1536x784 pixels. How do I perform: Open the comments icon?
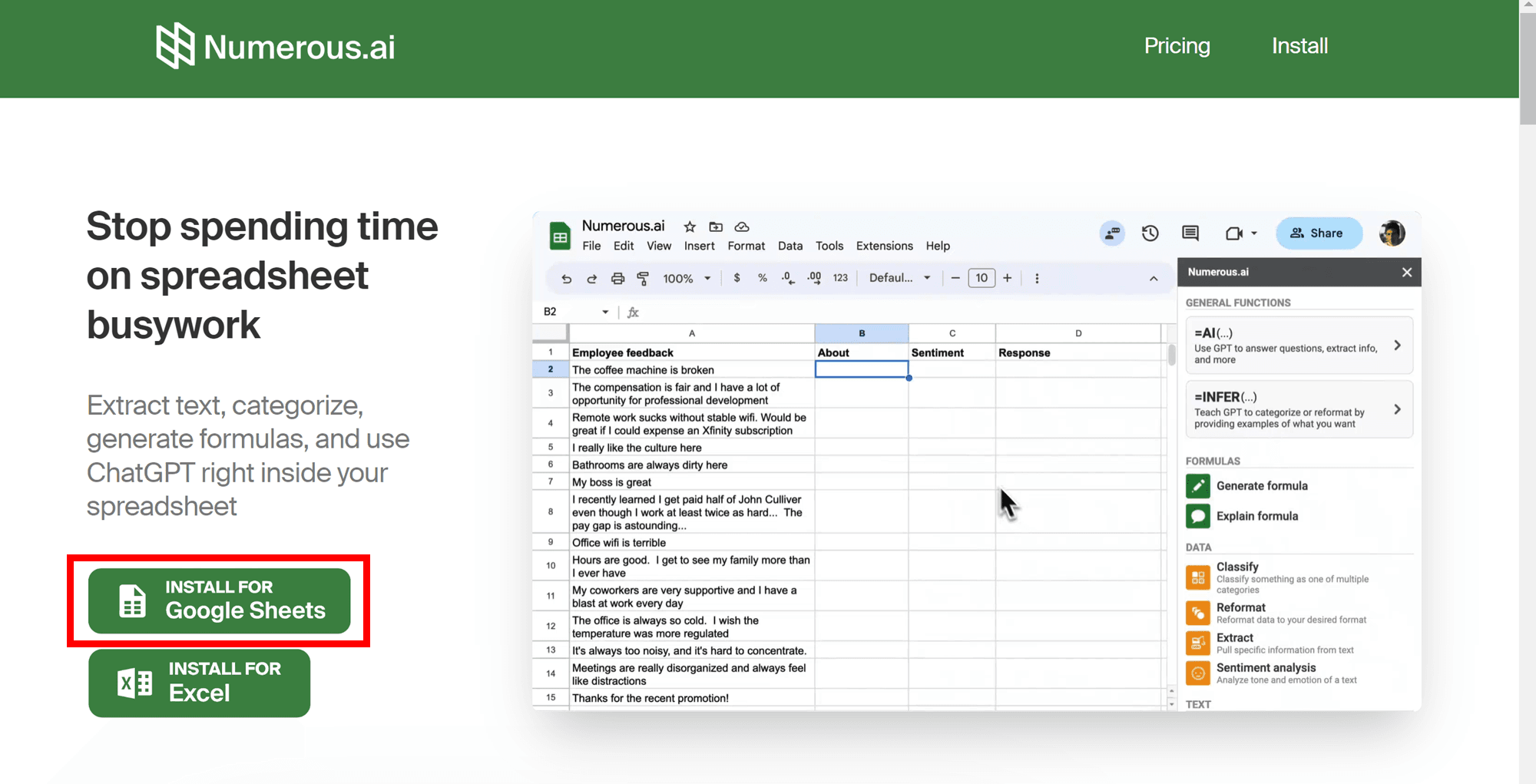[x=1190, y=233]
